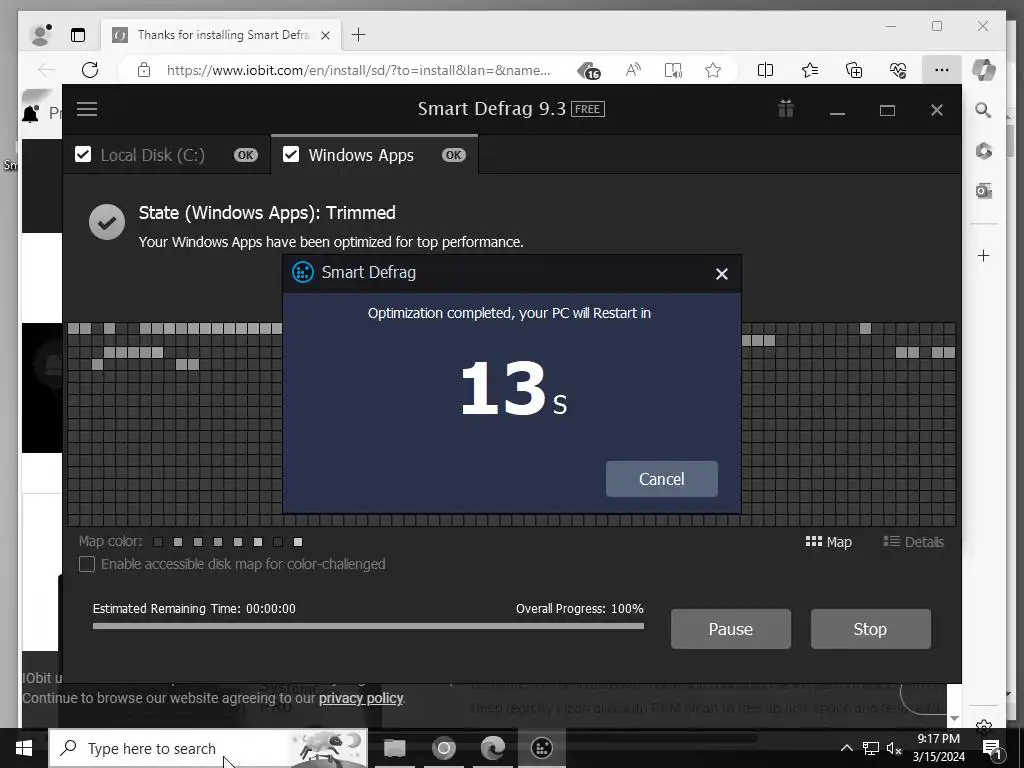This screenshot has height=768, width=1024.
Task: Click the last (white) map color swatch
Action: pos(298,542)
